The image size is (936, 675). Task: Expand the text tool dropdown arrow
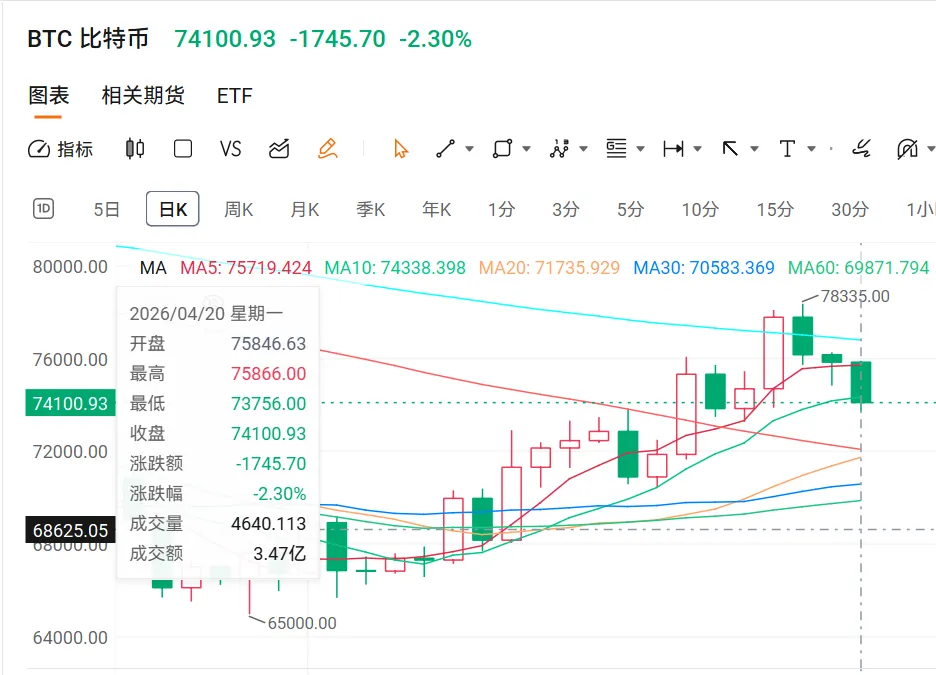(811, 149)
